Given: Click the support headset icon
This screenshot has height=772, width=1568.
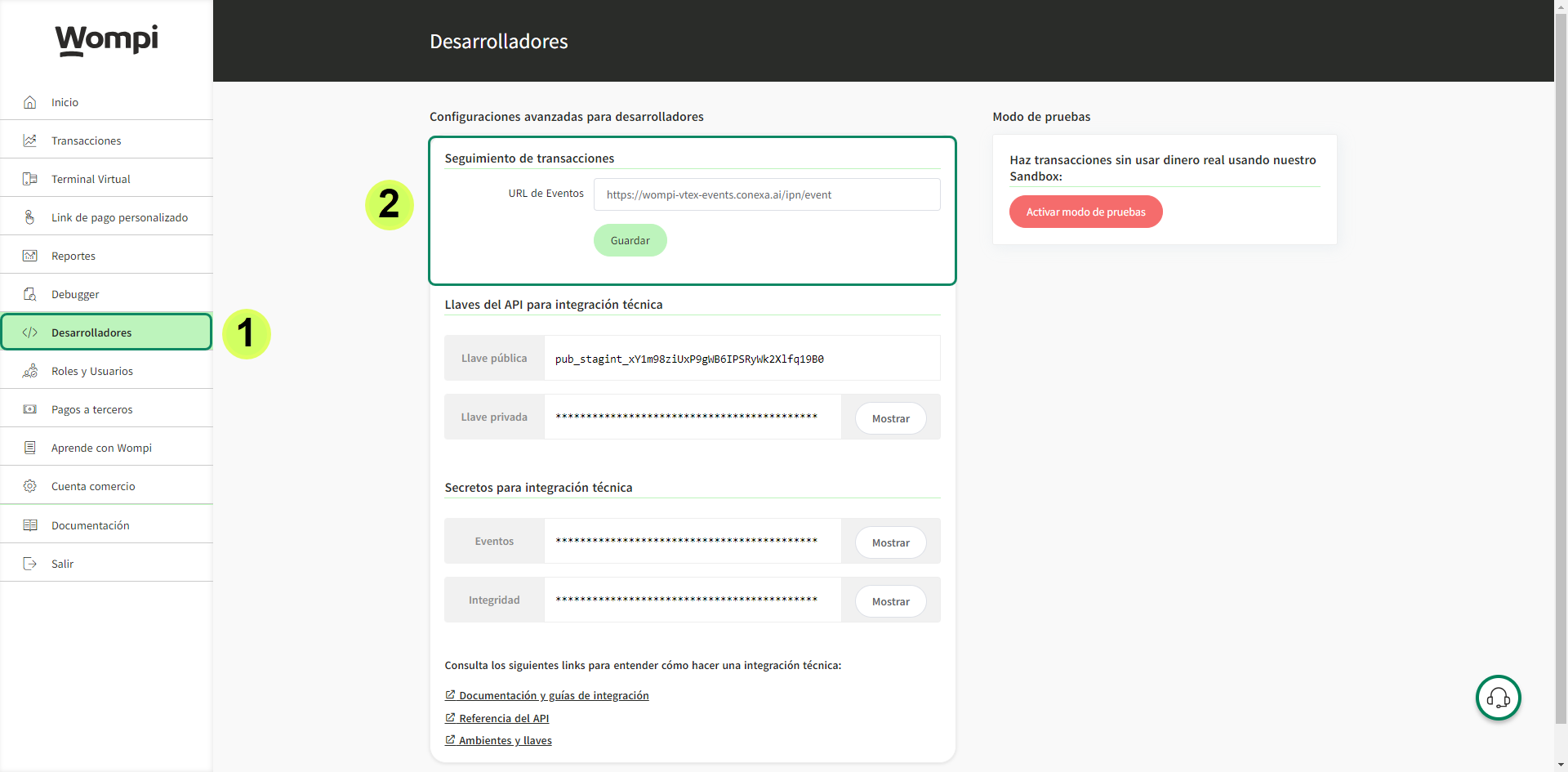Looking at the screenshot, I should pos(1498,698).
